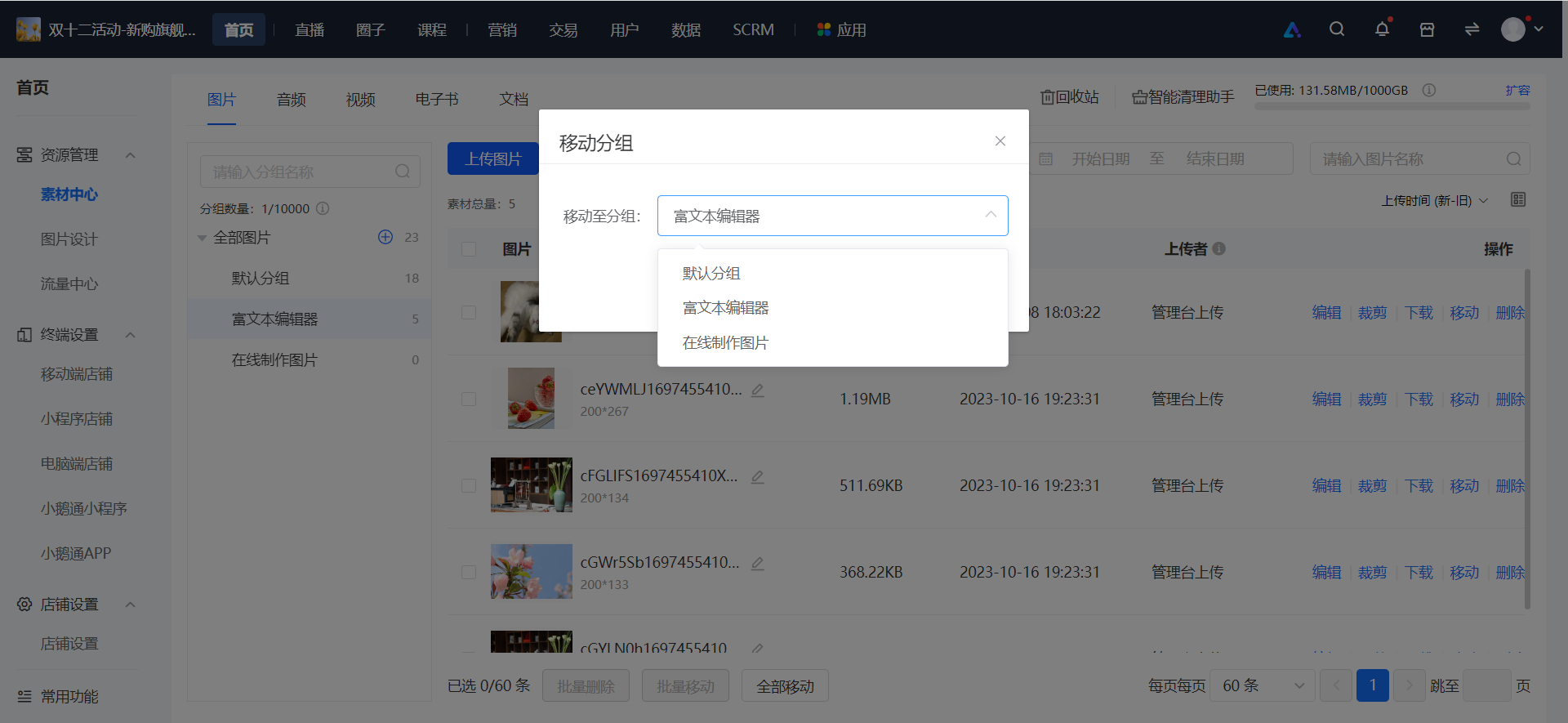Click the shop logo thumbnail at top left
The image size is (1568, 723).
point(29,29)
